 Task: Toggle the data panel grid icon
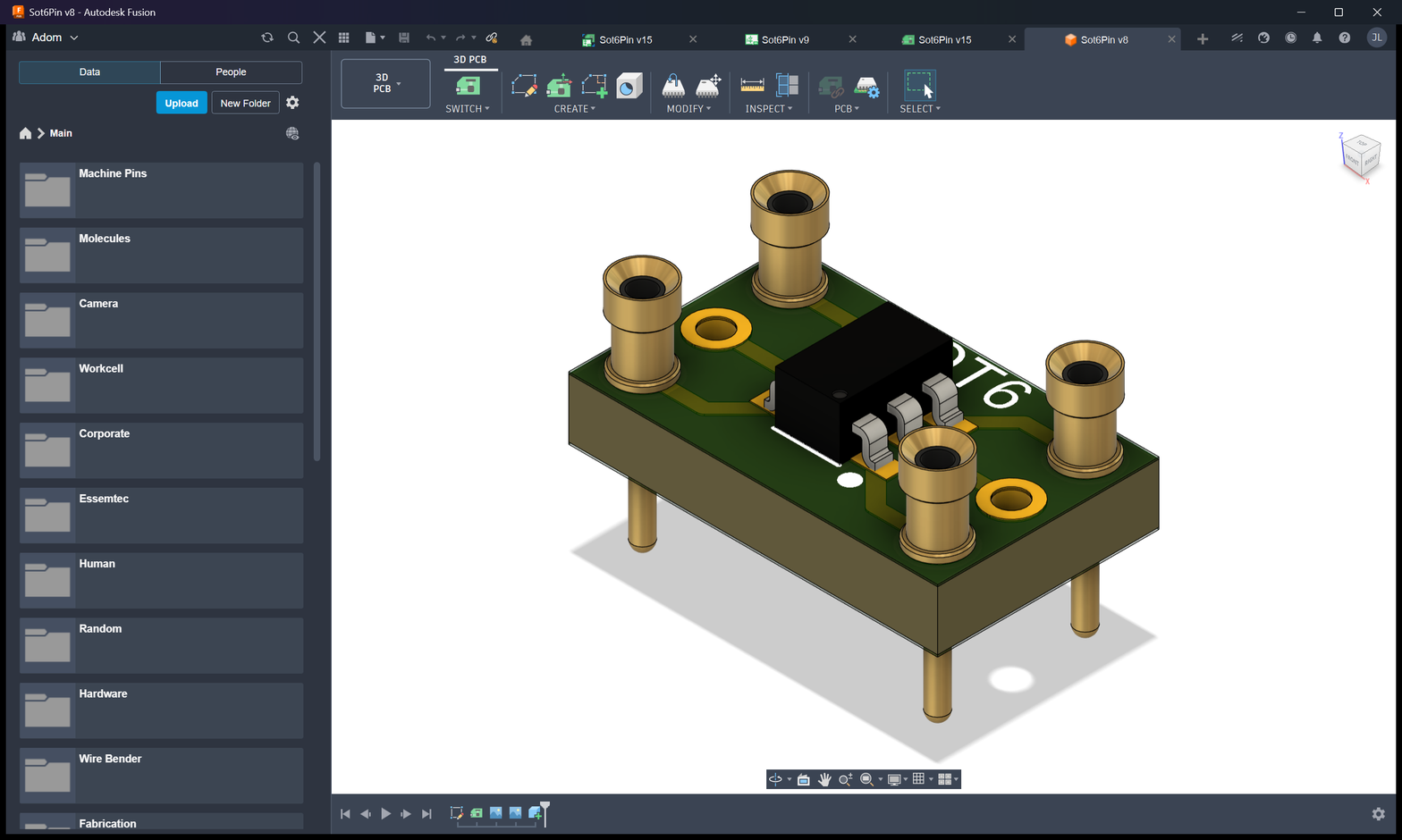coord(343,38)
